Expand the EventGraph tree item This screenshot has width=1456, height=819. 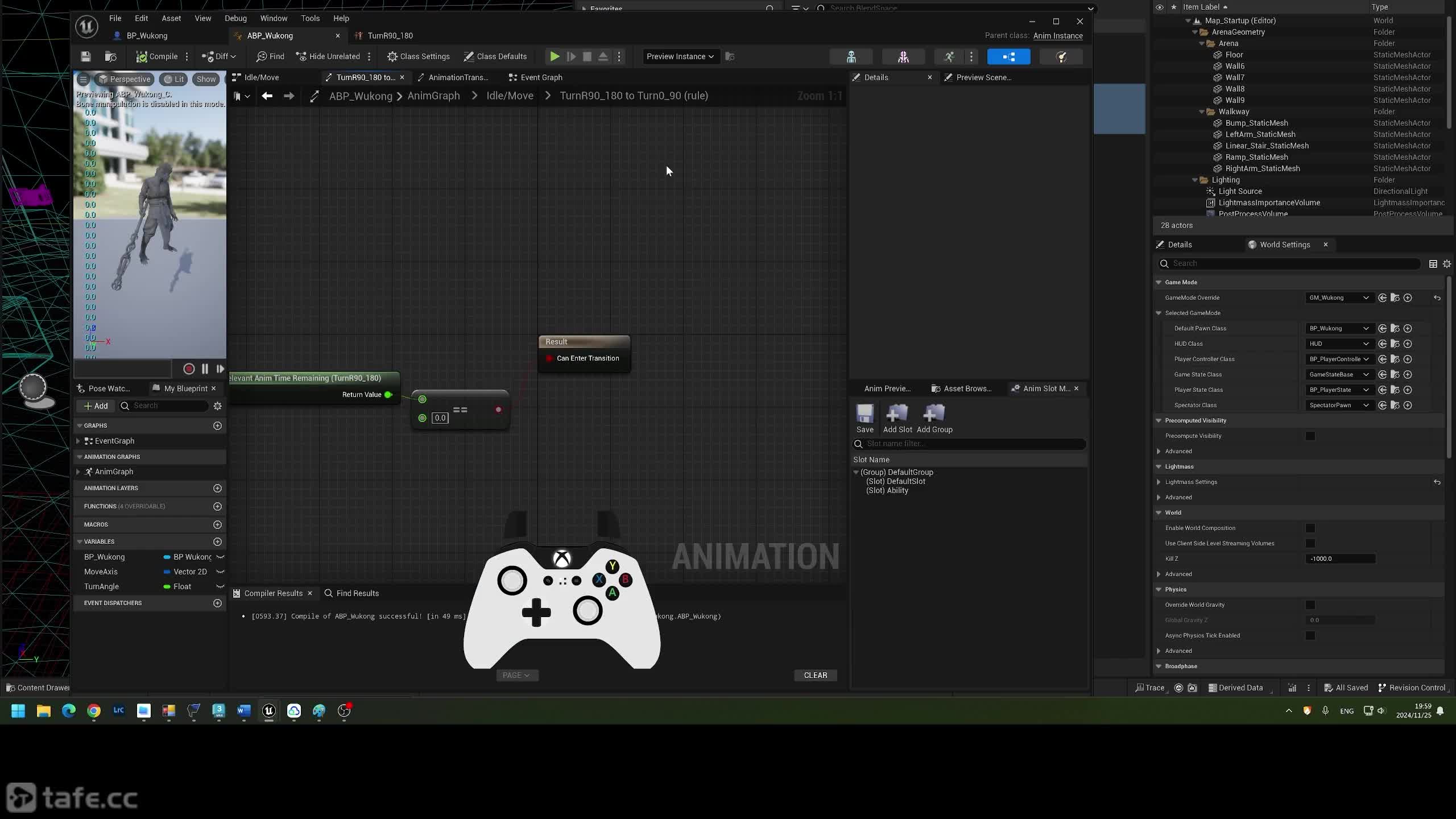78,441
